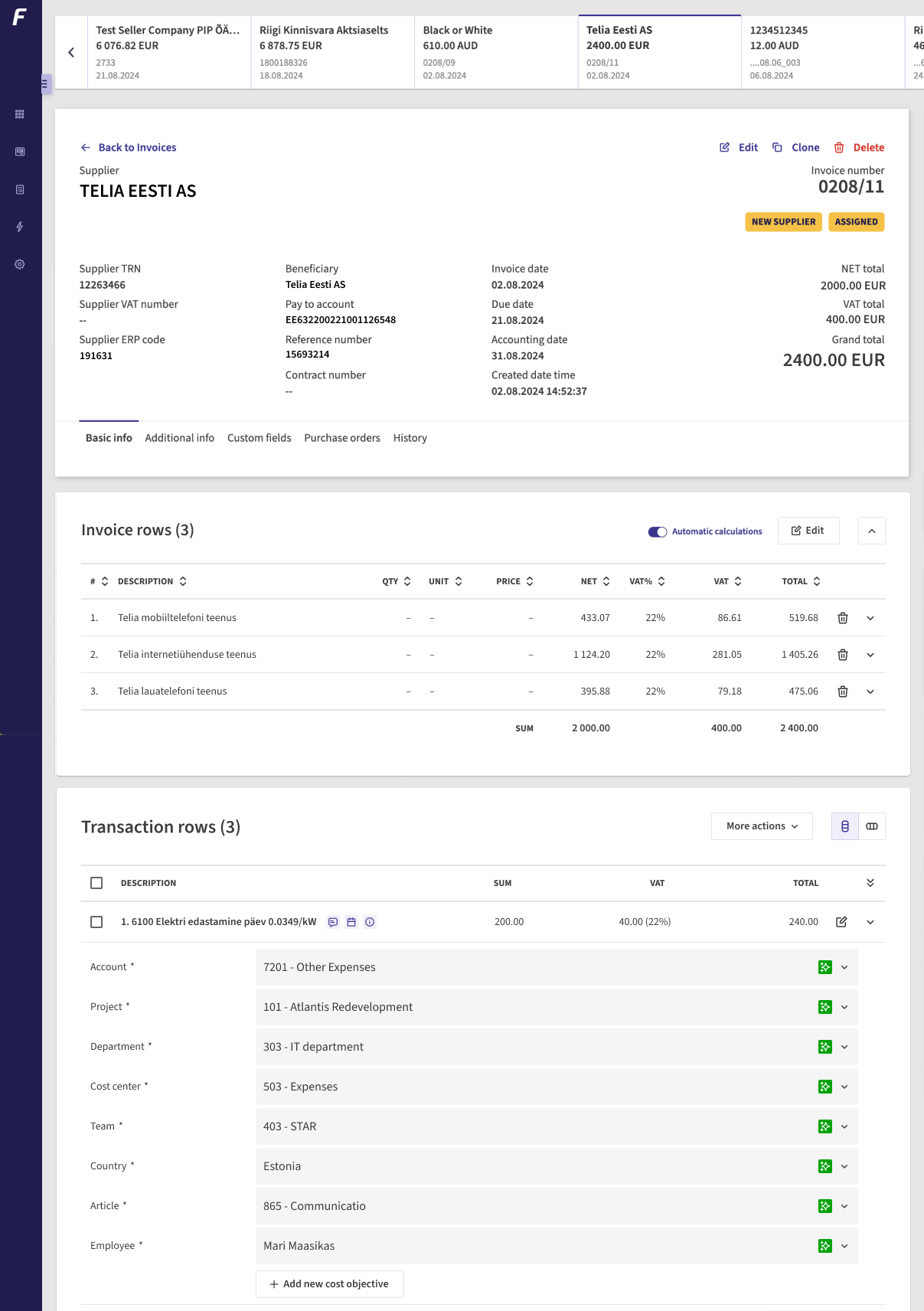The image size is (924, 1311).
Task: Clone this invoice
Action: point(796,148)
